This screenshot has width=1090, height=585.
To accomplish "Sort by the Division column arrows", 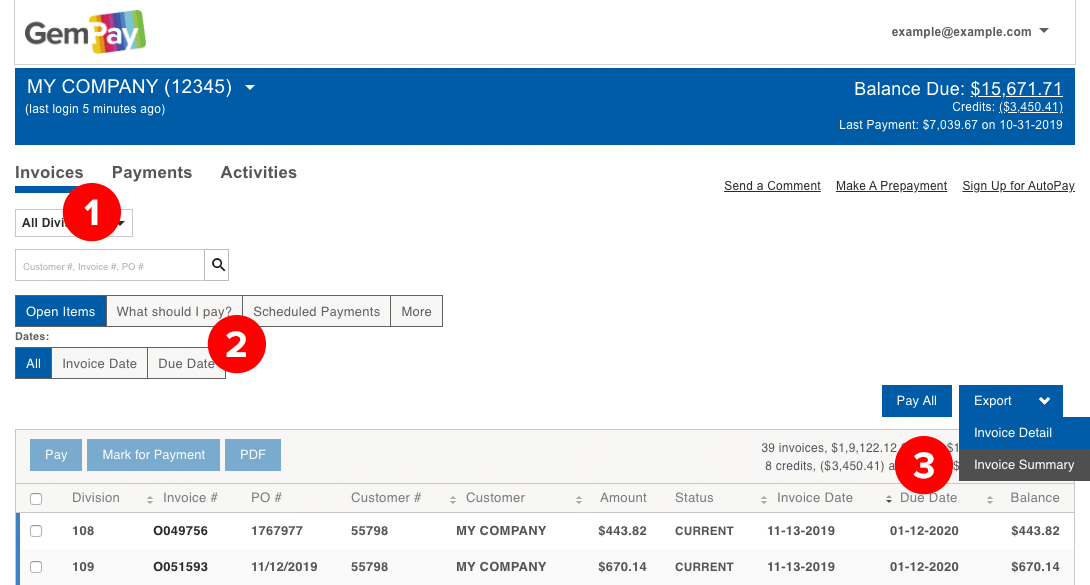I will point(150,499).
